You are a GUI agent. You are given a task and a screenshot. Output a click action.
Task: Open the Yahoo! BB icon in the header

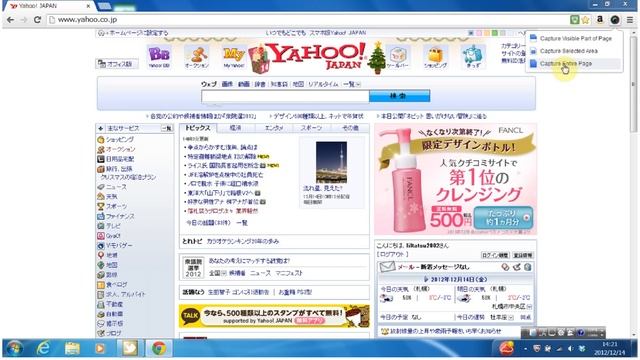(x=159, y=57)
